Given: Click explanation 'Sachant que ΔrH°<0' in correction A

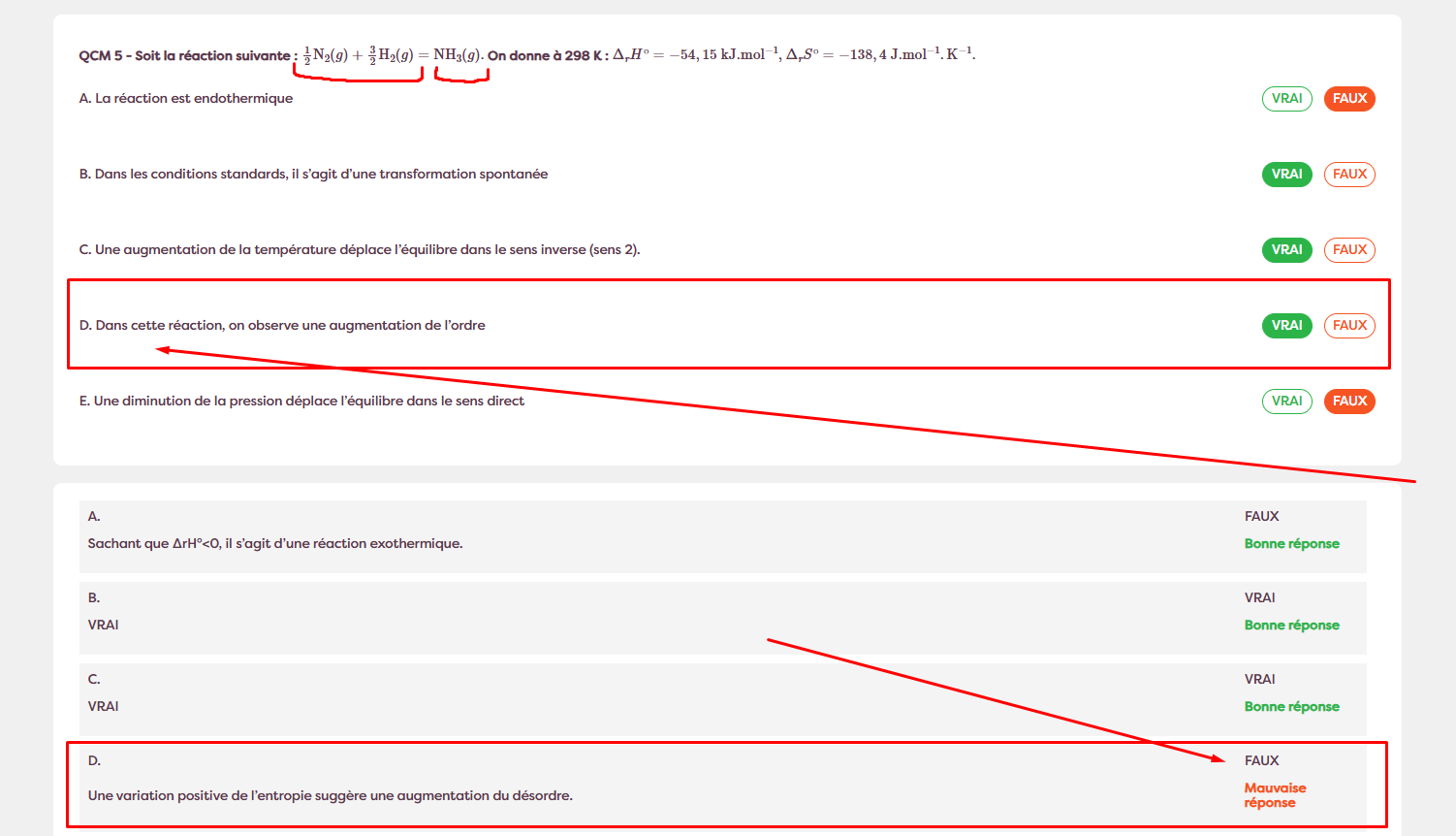Looking at the screenshot, I should [x=275, y=544].
